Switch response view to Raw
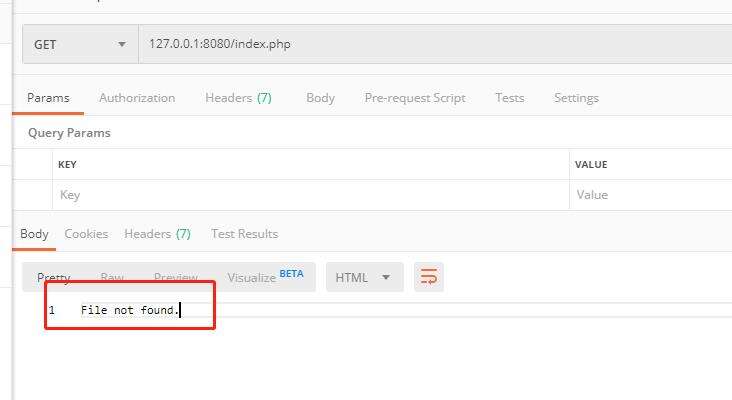Screen dimensions: 732x400 pyautogui.click(x=112, y=277)
